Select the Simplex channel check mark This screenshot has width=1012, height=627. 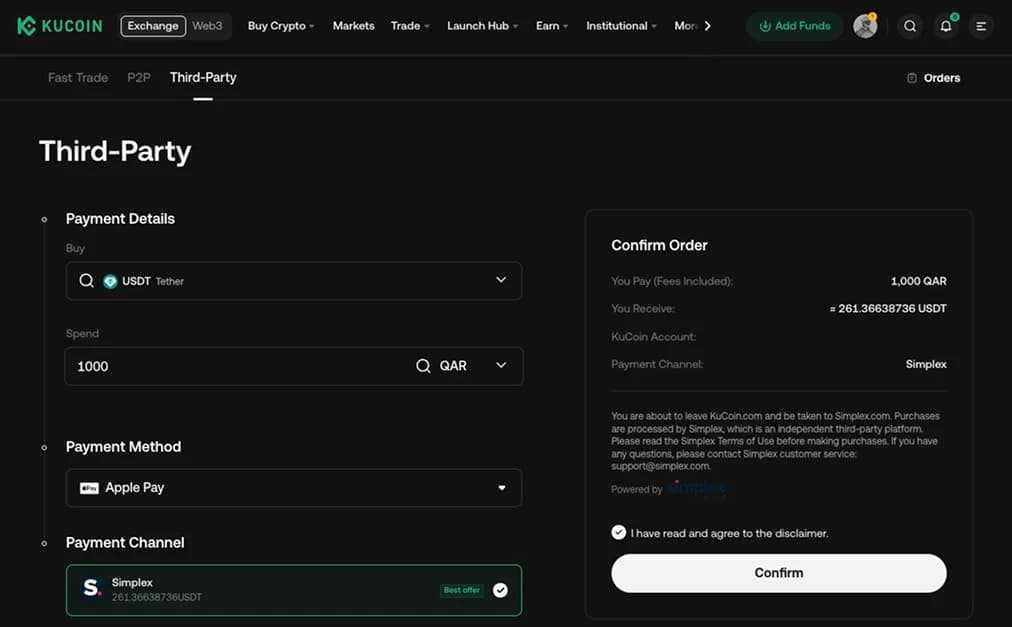coord(500,590)
